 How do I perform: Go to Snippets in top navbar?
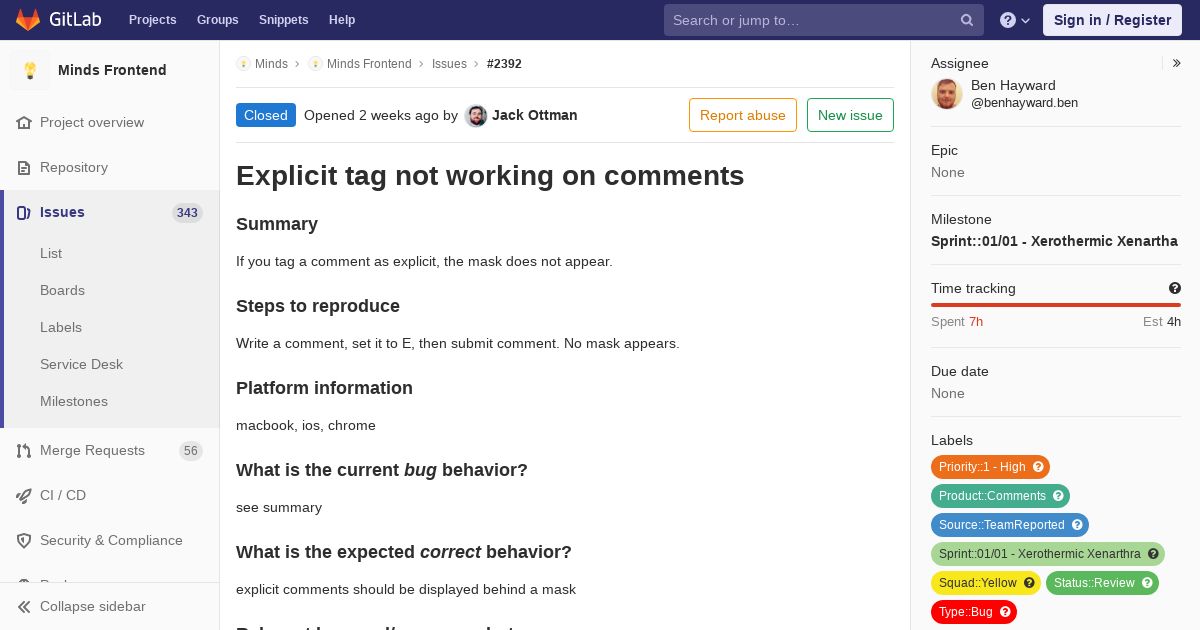[283, 20]
